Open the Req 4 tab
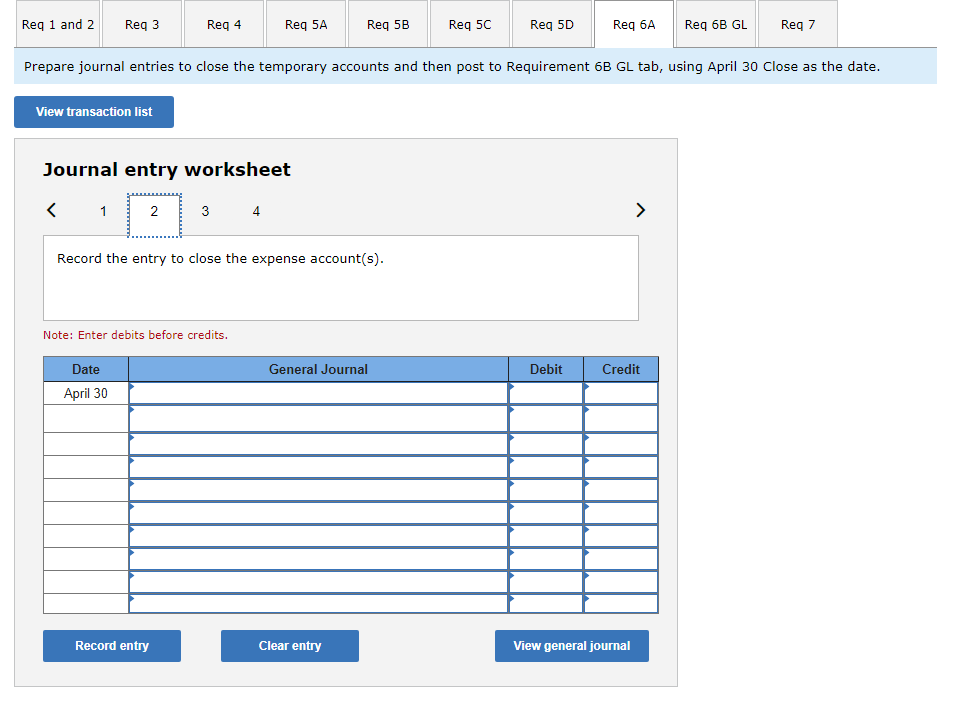 (224, 25)
